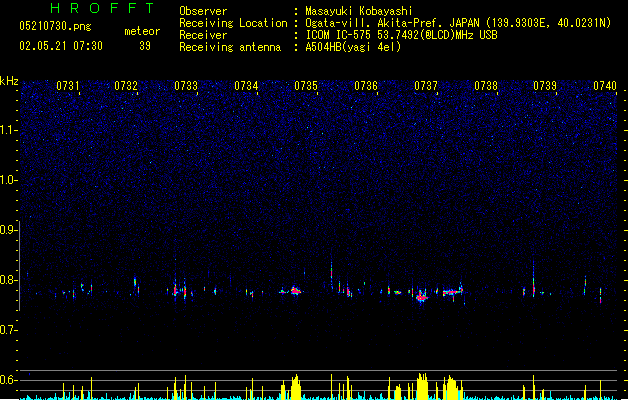Click the kHz axis unit label

[9, 81]
